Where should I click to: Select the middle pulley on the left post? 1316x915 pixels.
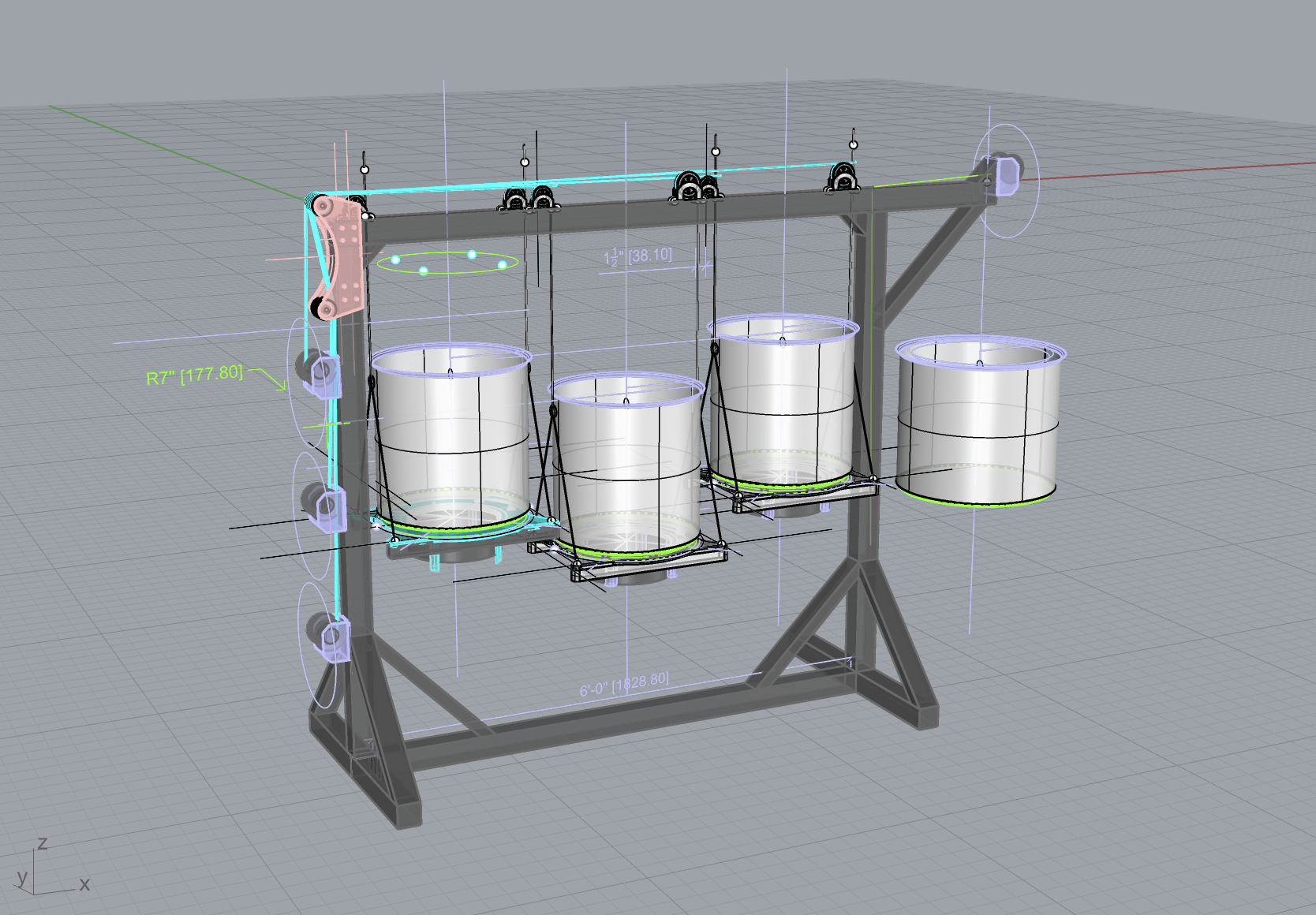pyautogui.click(x=323, y=506)
